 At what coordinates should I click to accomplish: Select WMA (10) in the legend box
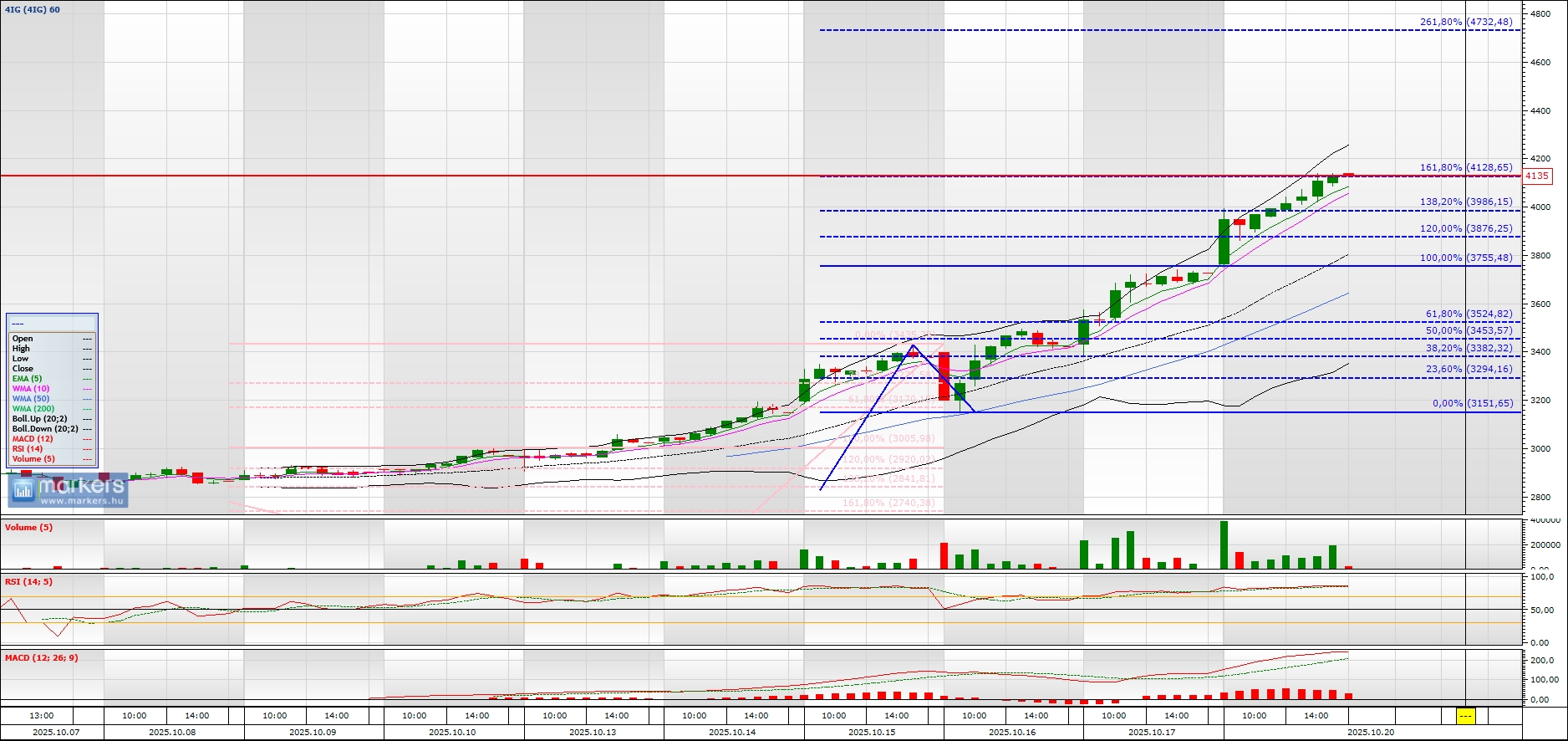31,389
